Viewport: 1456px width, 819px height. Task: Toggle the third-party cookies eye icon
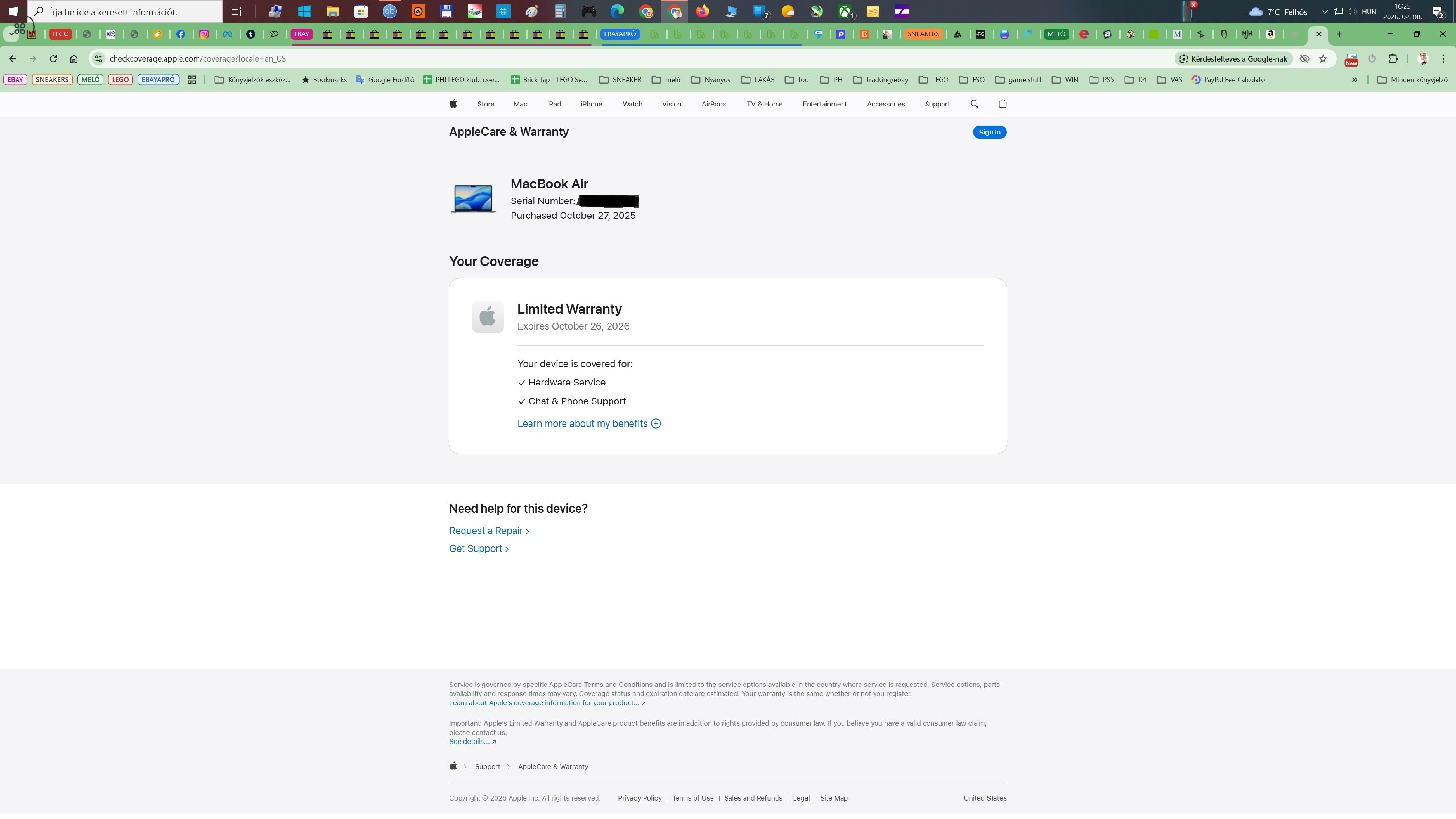pos(1305,59)
